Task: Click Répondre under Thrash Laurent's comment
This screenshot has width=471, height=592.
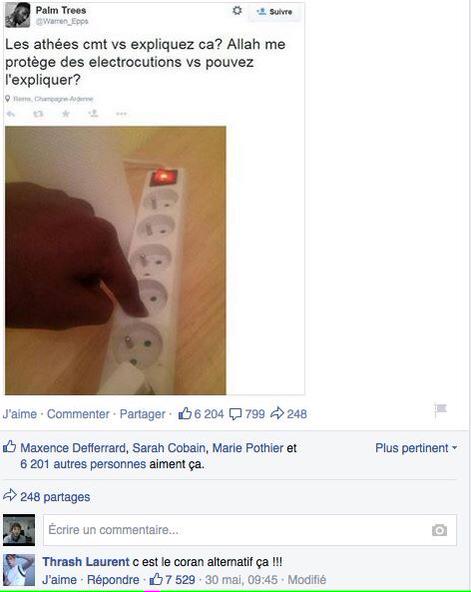Action: tap(113, 580)
